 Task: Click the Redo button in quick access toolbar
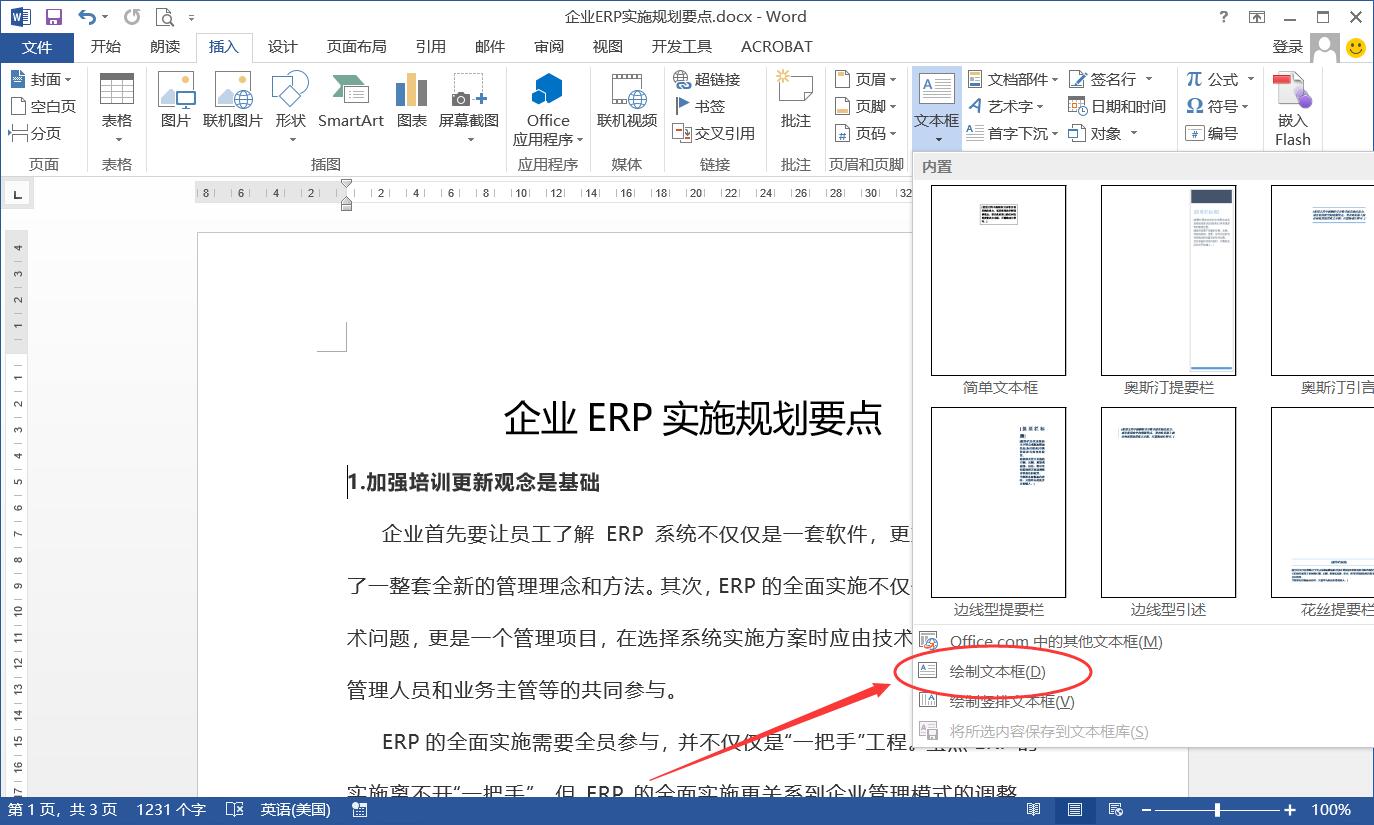132,17
